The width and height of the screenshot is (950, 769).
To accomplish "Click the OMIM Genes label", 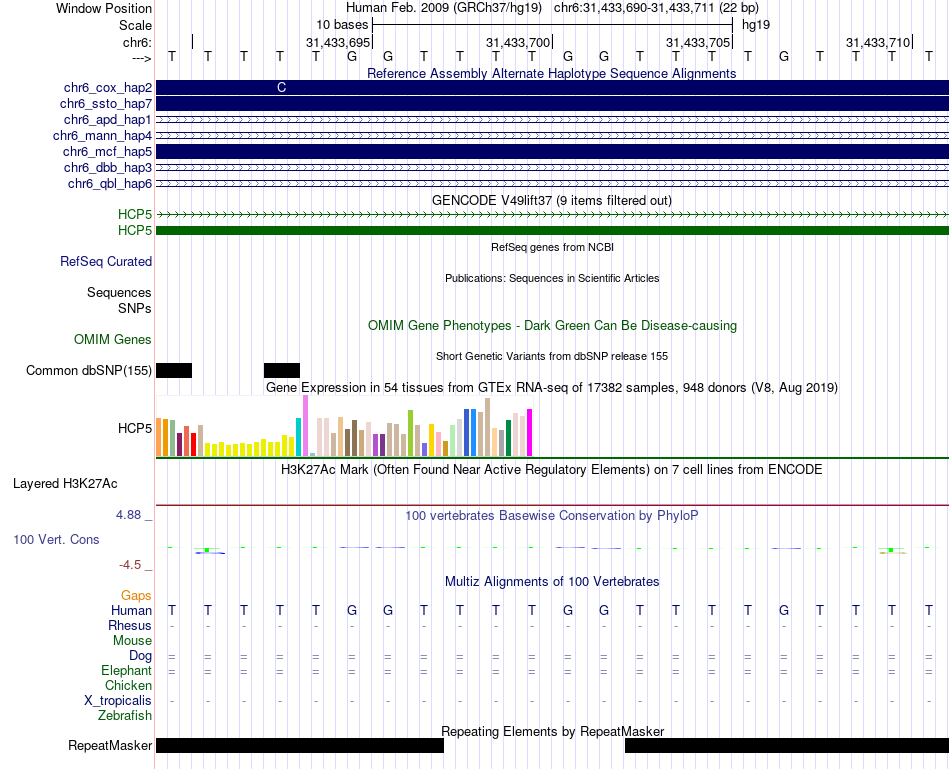I will tap(113, 339).
